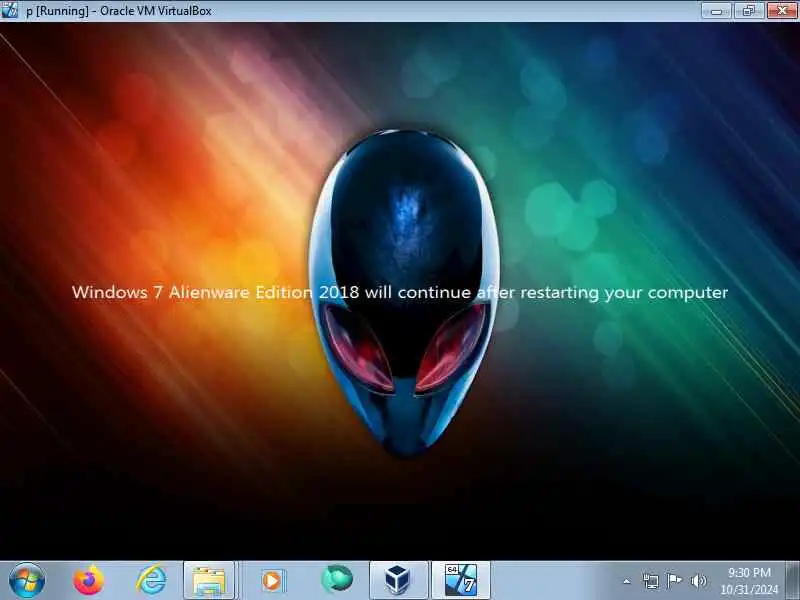Open the VirtualBox cube taskbar icon
Image resolution: width=800 pixels, height=600 pixels.
[x=398, y=581]
